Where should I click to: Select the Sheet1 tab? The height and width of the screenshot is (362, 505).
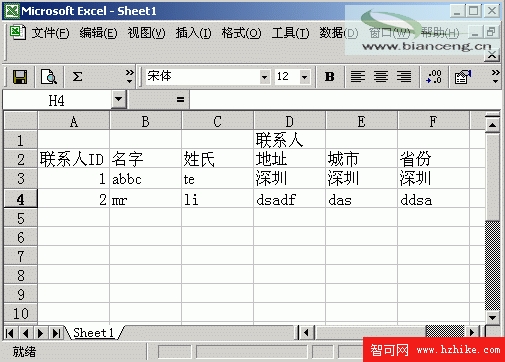[x=94, y=333]
